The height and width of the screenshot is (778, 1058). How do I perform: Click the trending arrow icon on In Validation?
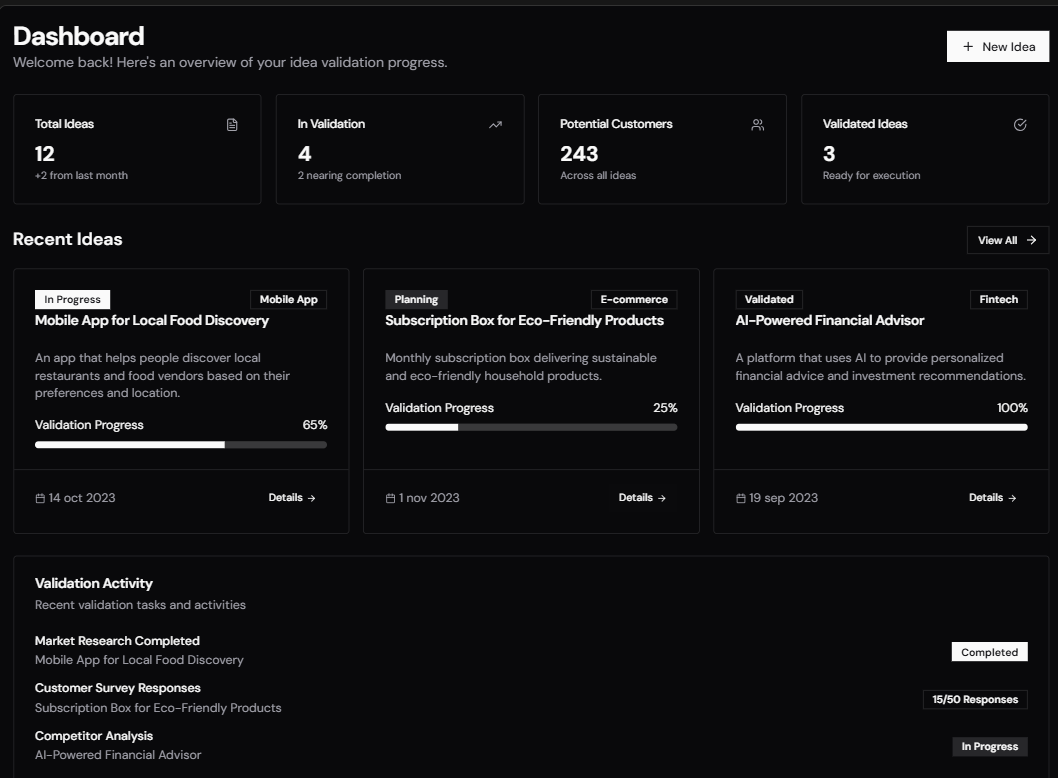(495, 125)
